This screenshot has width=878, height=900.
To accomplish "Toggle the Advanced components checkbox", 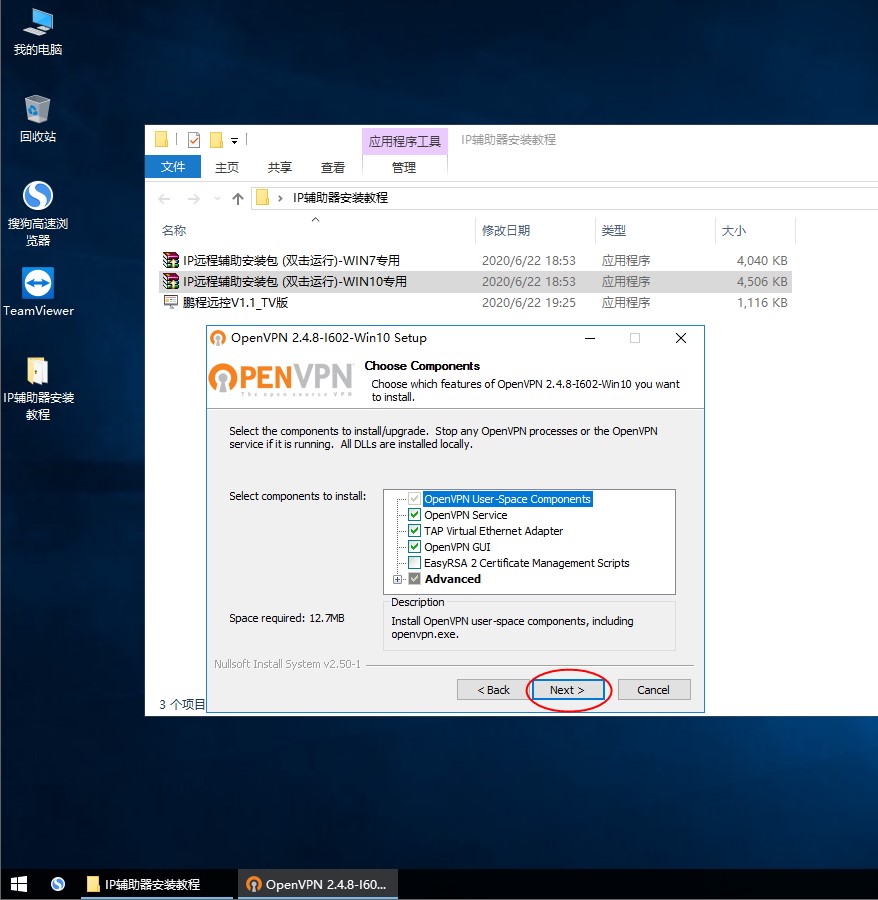I will click(414, 579).
